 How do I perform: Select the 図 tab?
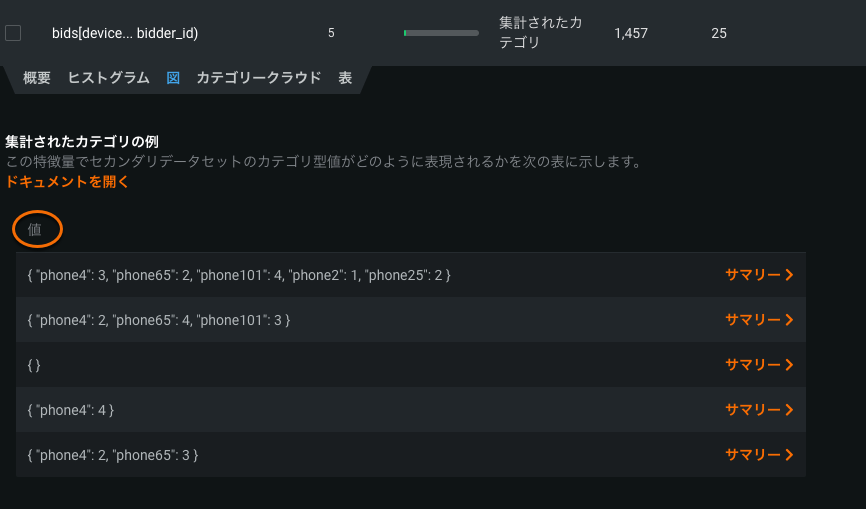click(x=173, y=78)
